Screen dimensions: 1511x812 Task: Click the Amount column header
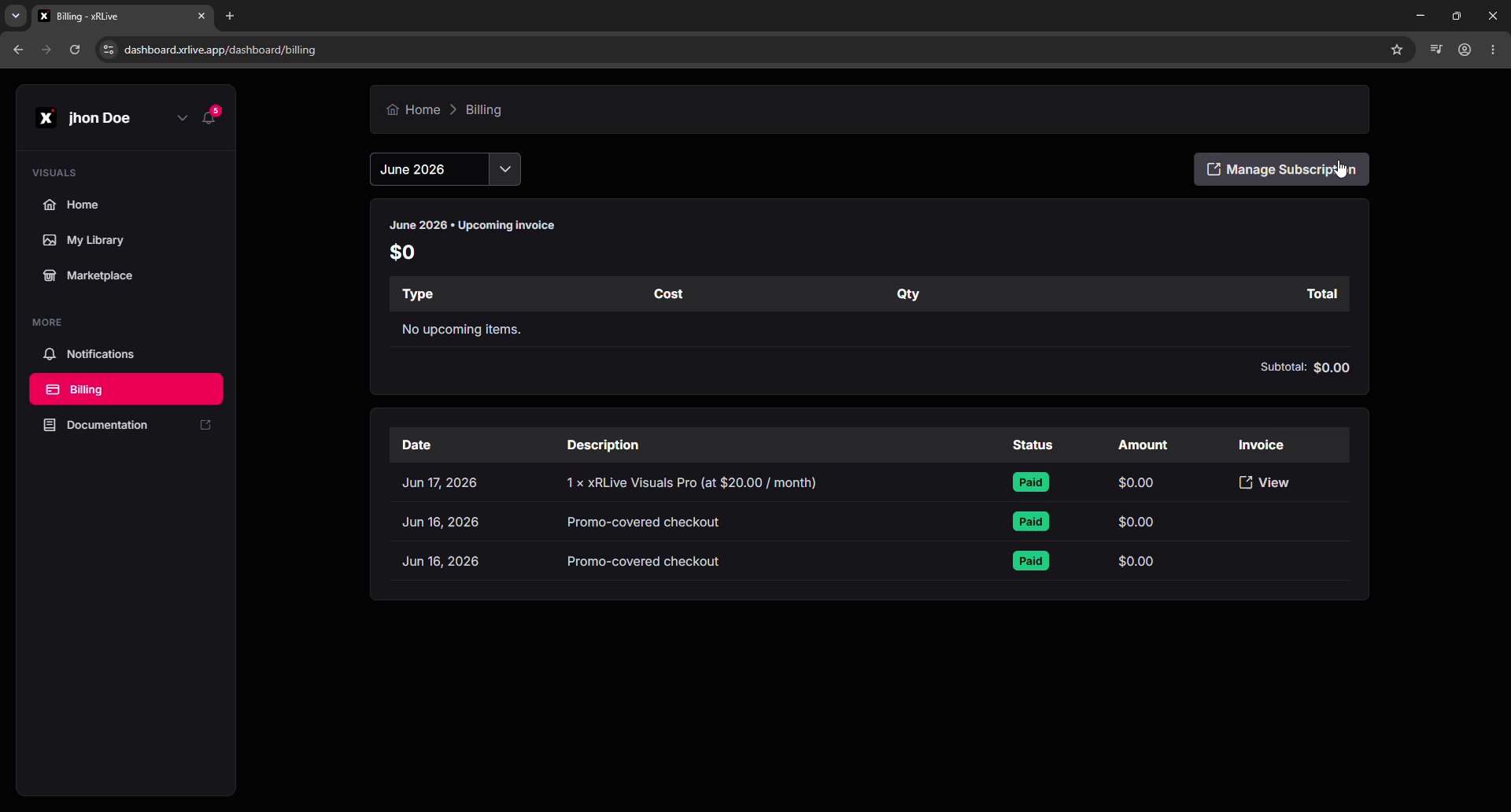pyautogui.click(x=1143, y=445)
